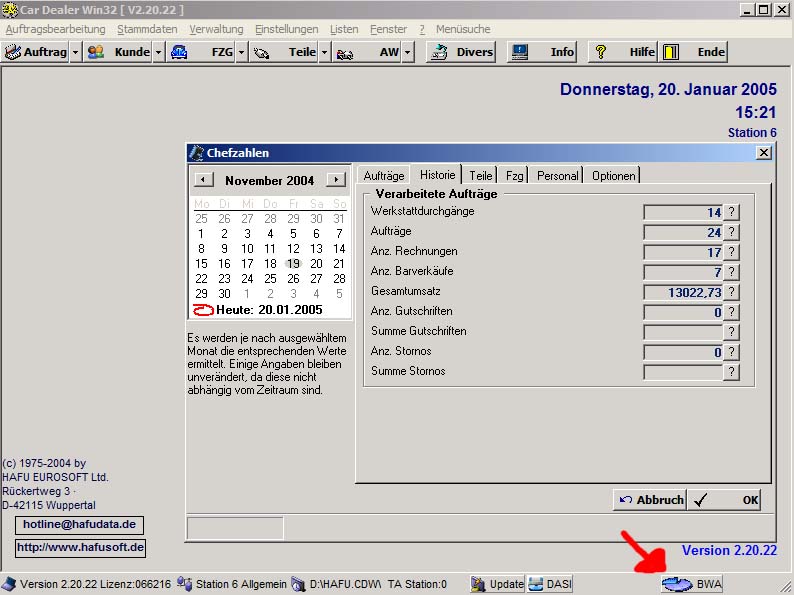Go to next month in calendar

click(x=336, y=180)
